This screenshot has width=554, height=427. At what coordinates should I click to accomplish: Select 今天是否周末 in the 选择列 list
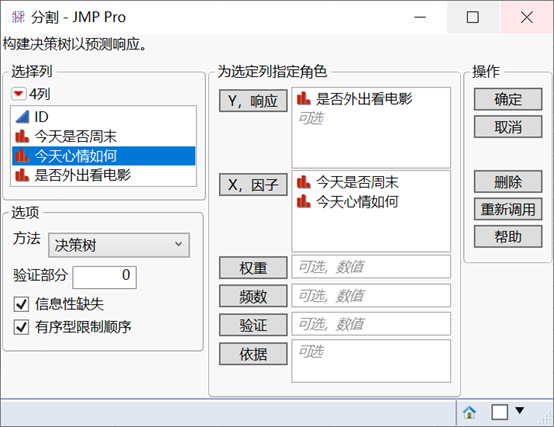coord(103,136)
